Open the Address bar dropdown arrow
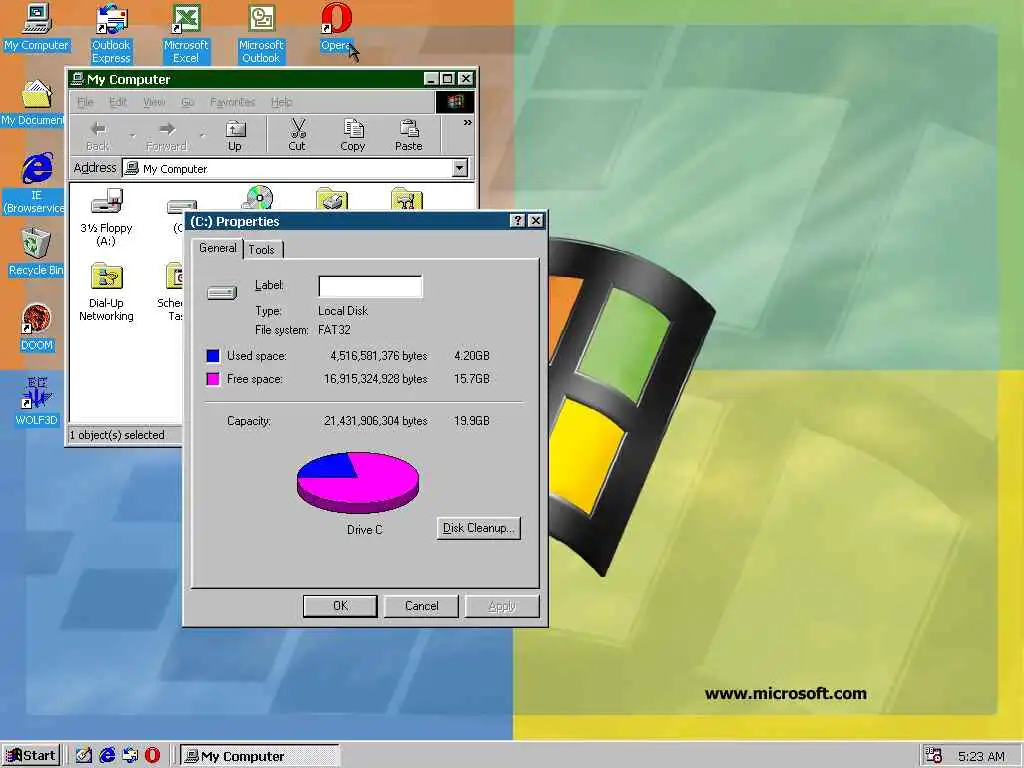This screenshot has height=768, width=1024. [x=460, y=168]
